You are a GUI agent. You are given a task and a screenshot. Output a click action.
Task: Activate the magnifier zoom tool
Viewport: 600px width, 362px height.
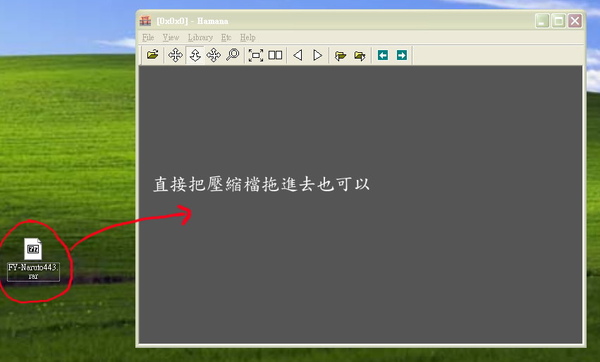point(233,55)
